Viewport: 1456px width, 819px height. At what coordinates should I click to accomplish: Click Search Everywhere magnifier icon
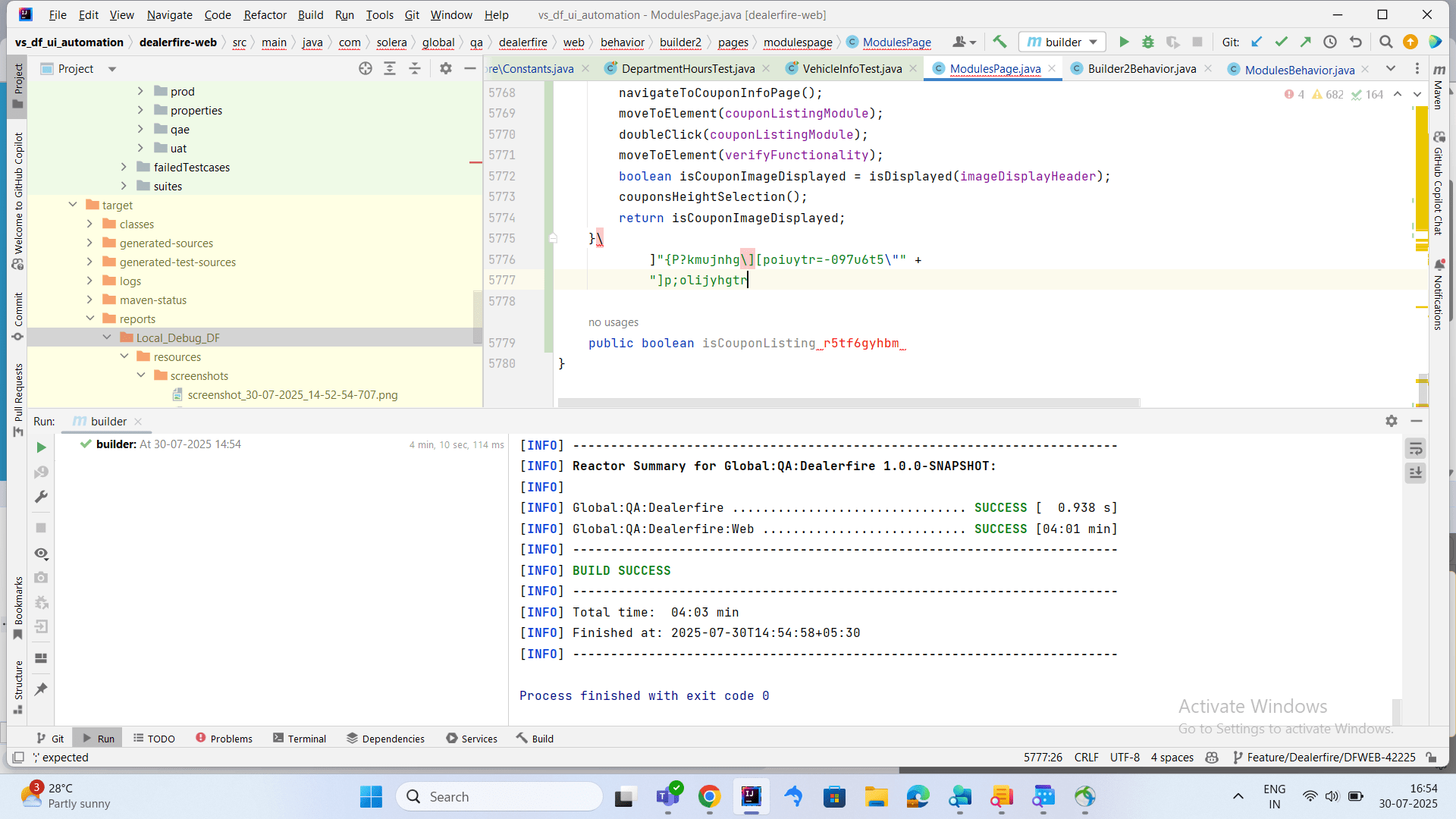pyautogui.click(x=1385, y=42)
